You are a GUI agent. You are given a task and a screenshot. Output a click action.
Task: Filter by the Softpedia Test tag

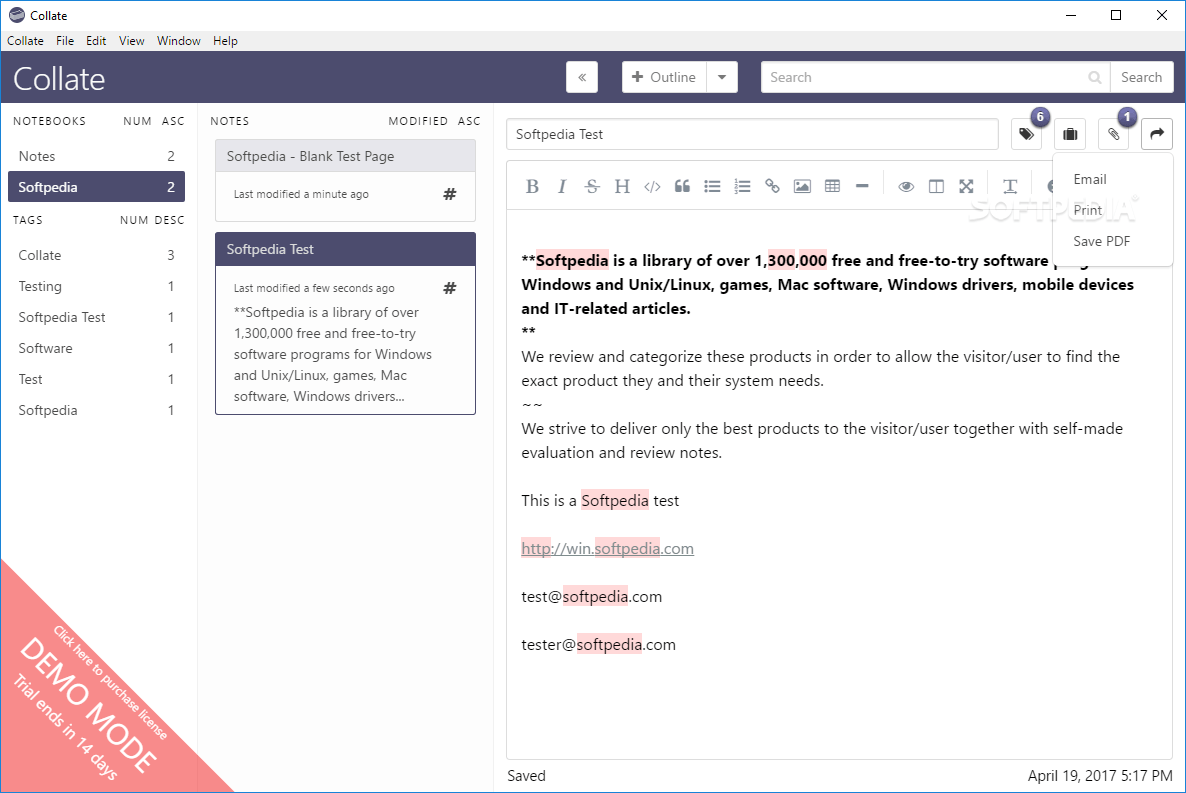(x=96, y=317)
